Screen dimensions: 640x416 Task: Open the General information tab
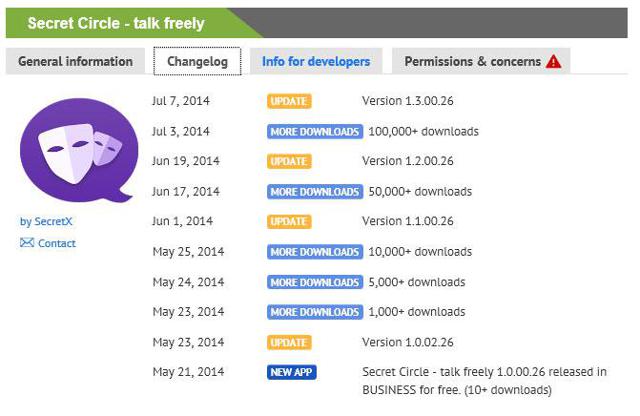pyautogui.click(x=76, y=61)
